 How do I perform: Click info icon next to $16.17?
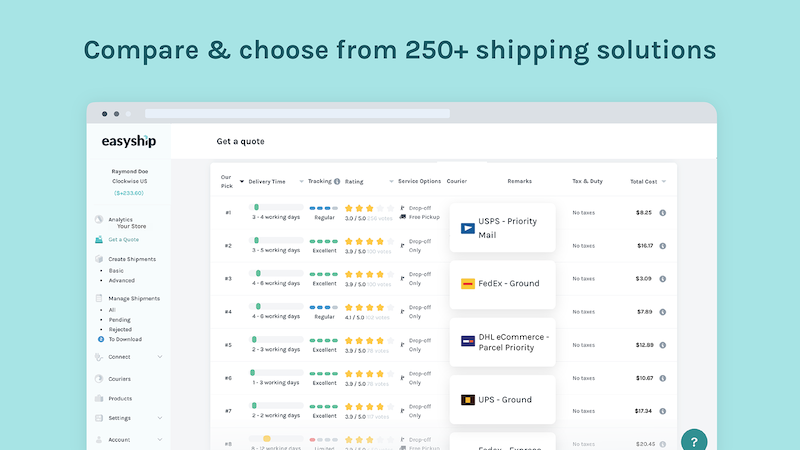663,246
